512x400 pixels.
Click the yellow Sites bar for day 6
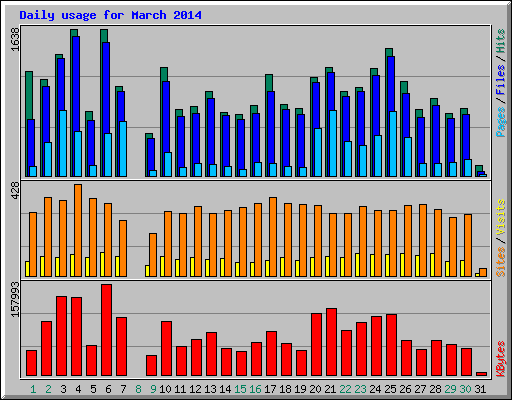(x=102, y=264)
